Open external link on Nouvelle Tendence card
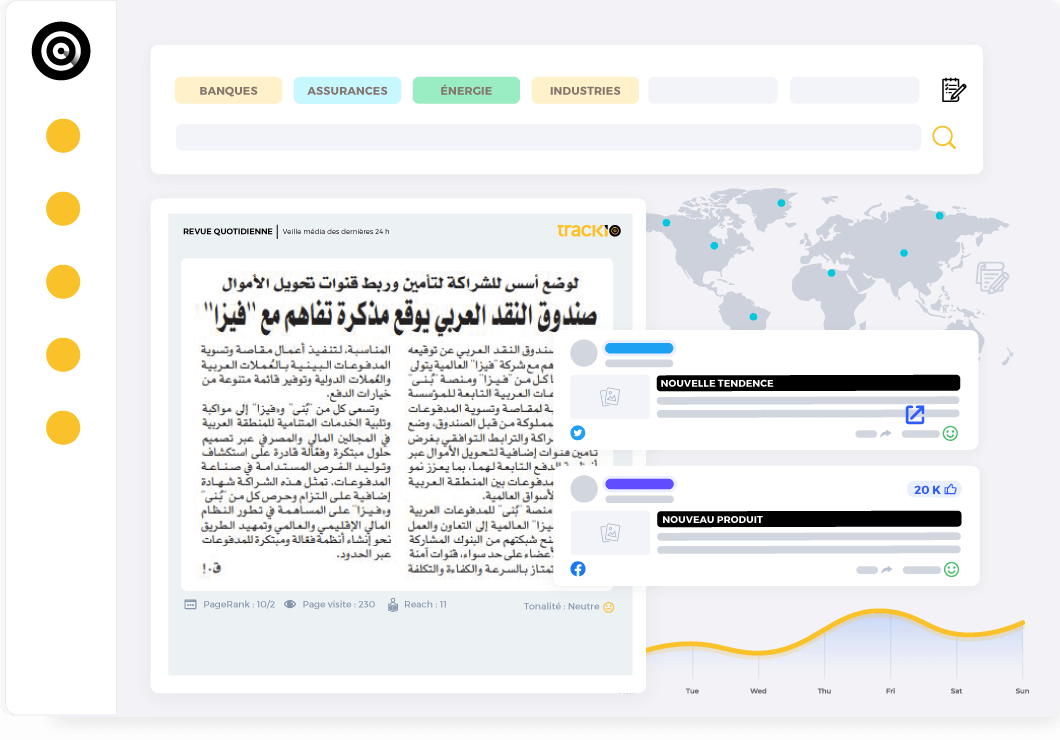Image resolution: width=1060 pixels, height=740 pixels. [915, 414]
